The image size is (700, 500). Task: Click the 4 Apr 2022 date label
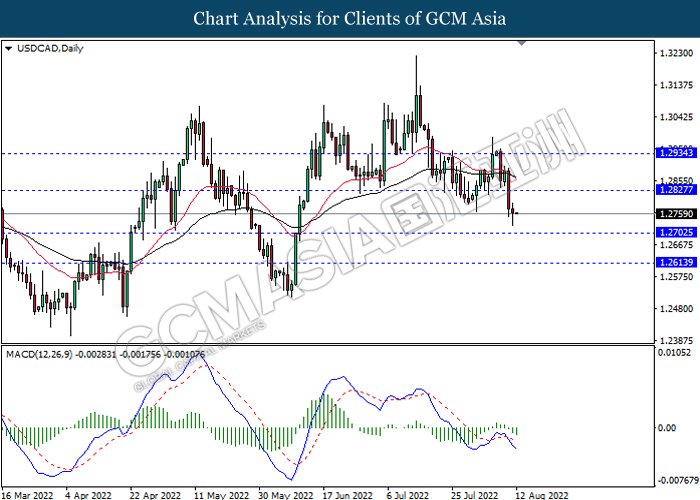[88, 495]
